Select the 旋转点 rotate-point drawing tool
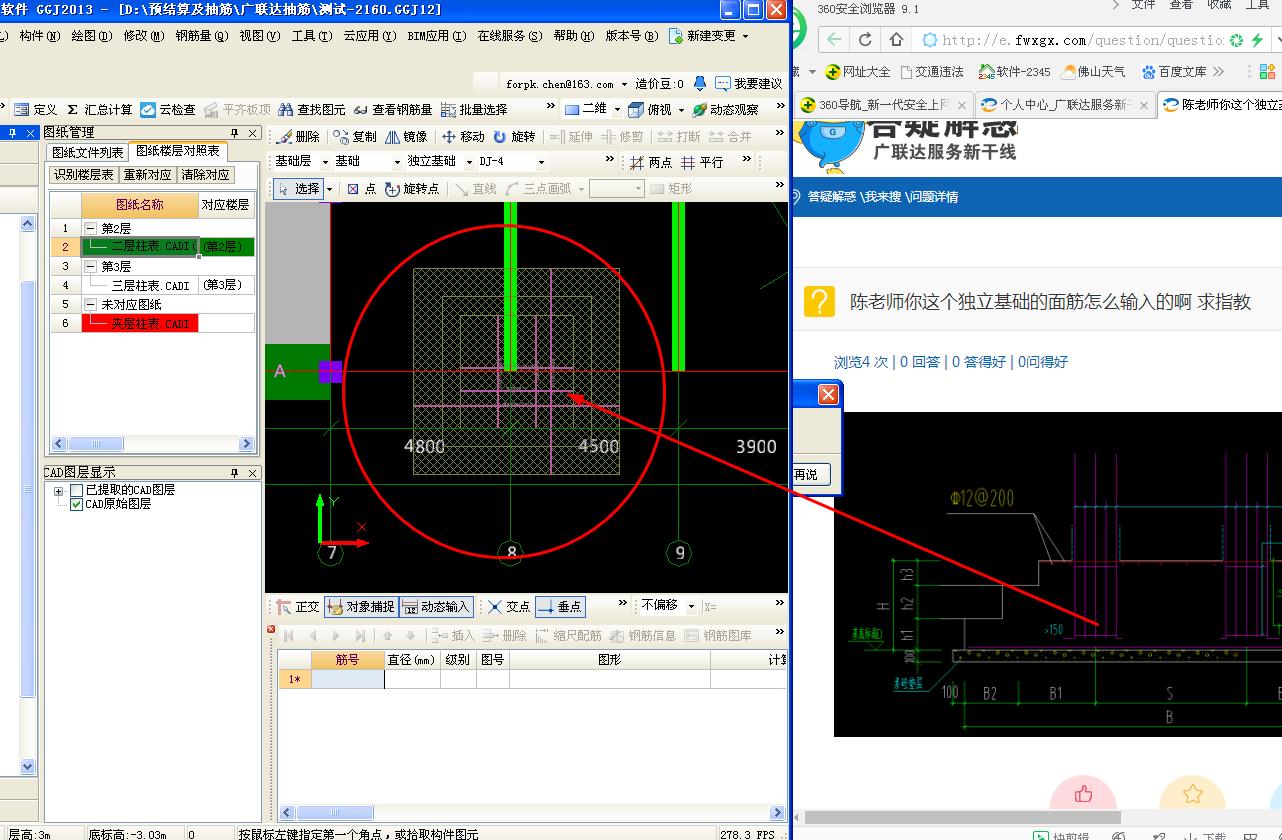The height and width of the screenshot is (840, 1282). pyautogui.click(x=411, y=189)
